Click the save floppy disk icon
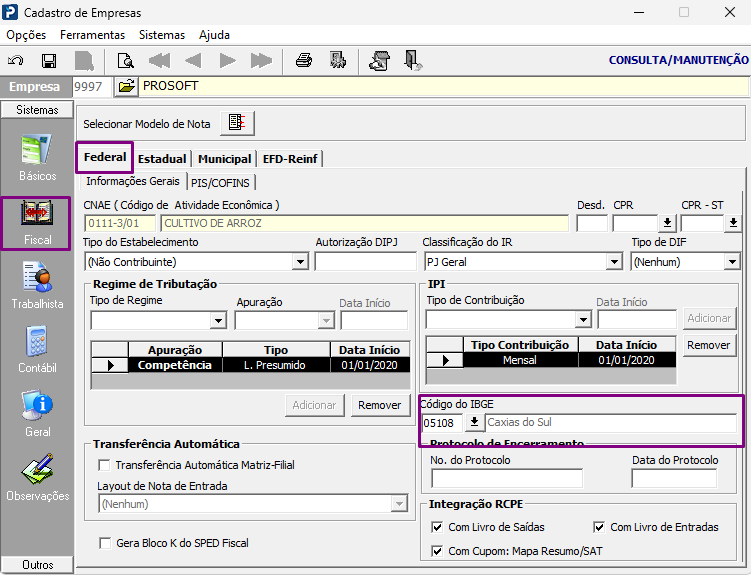751x579 pixels. 49,60
